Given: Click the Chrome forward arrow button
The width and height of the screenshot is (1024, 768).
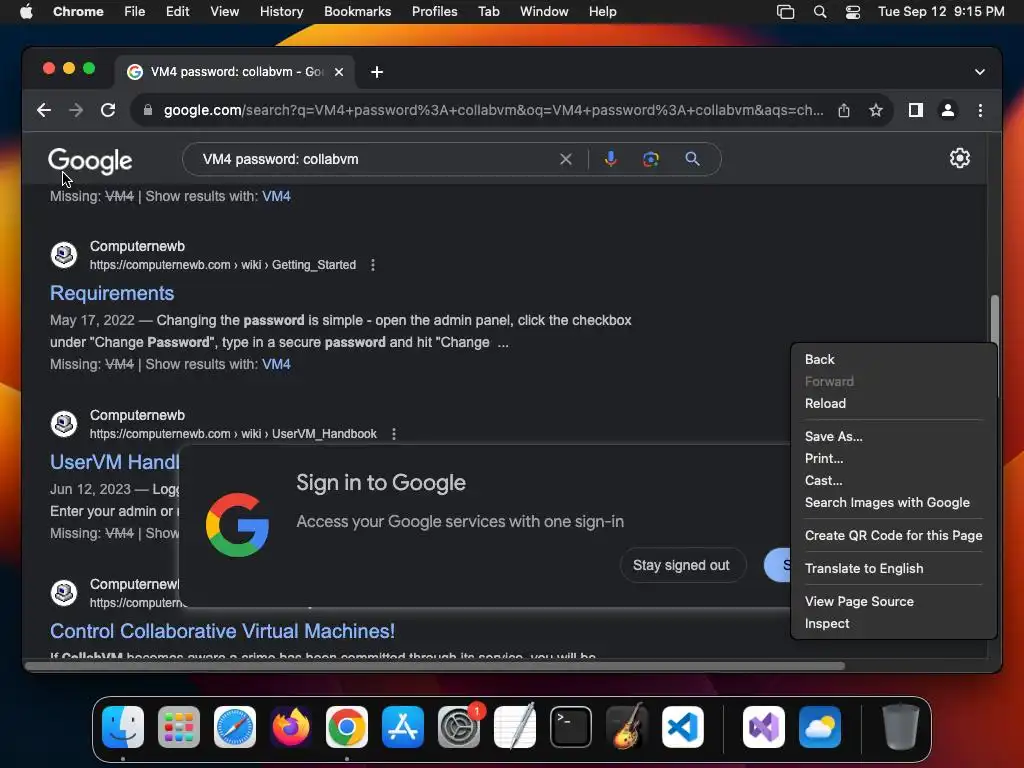Looking at the screenshot, I should (x=76, y=110).
